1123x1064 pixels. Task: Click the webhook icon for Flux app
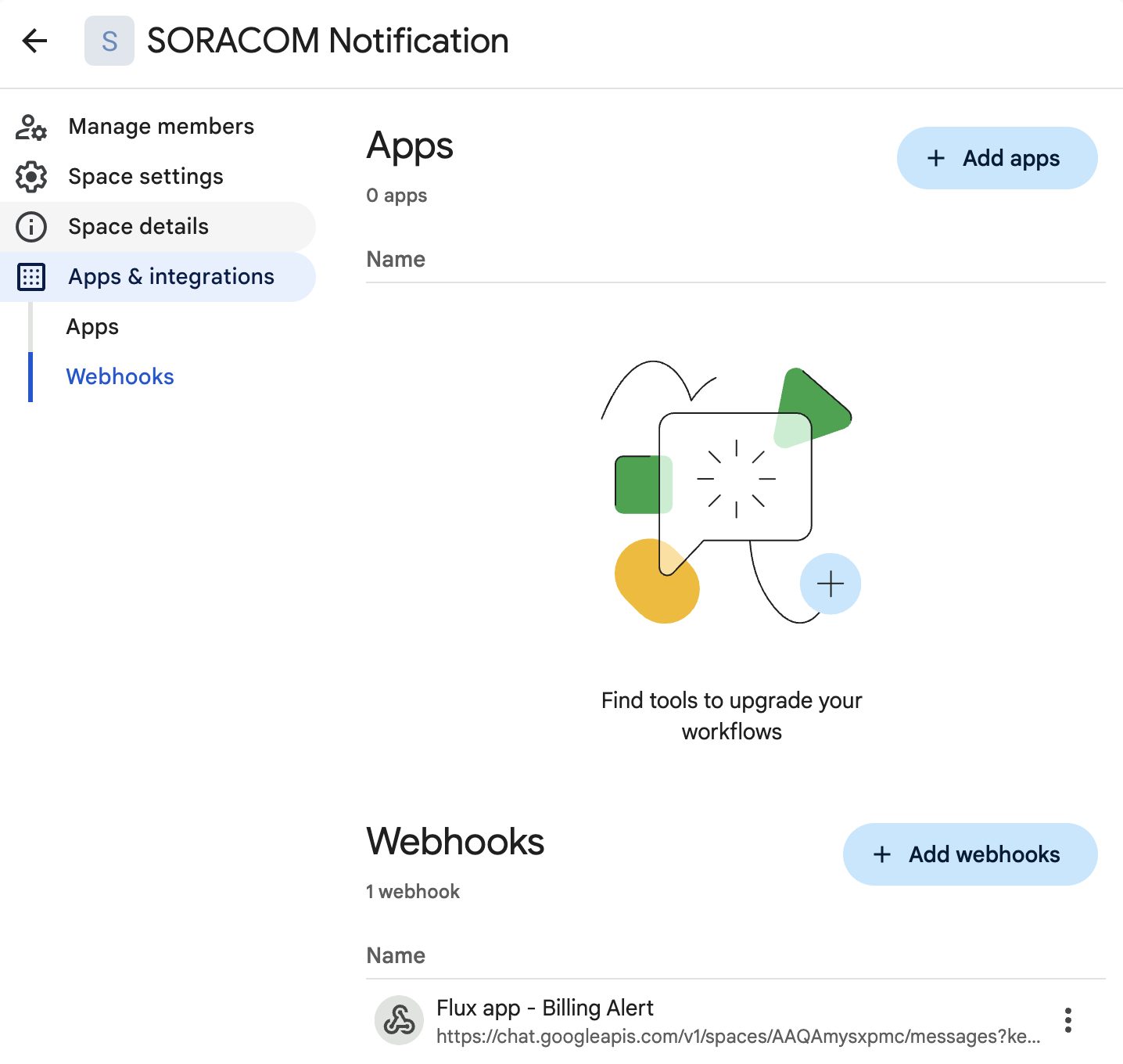400,1020
